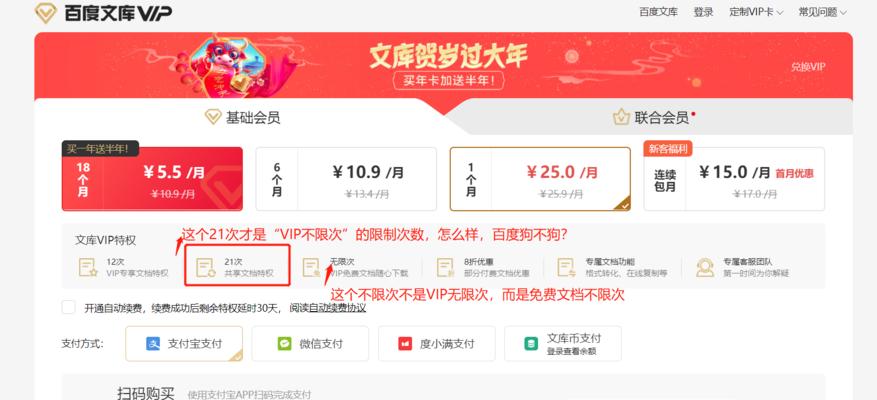
Task: Open the 自动续费协议 link
Action: click(x=338, y=308)
